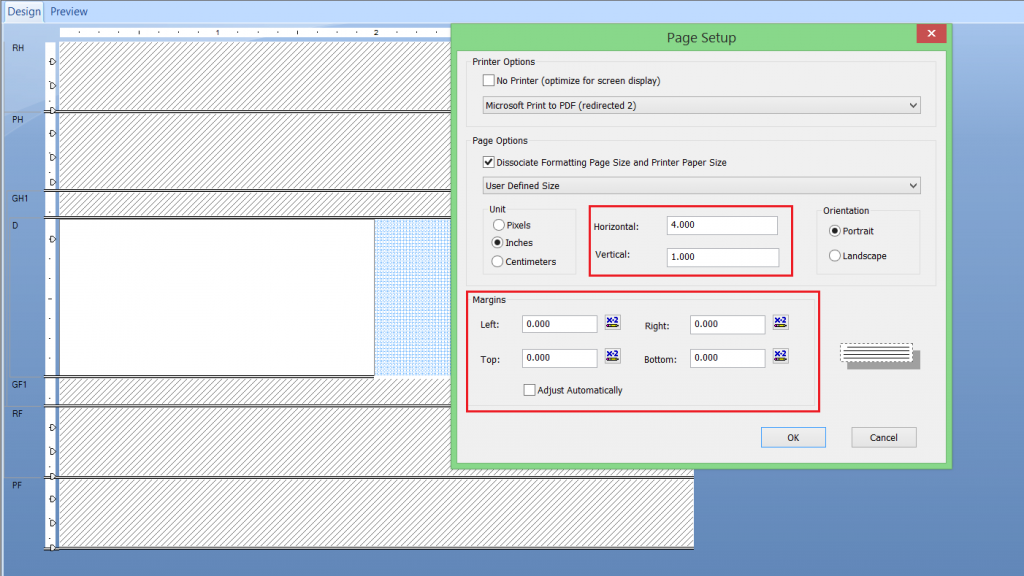Enable No Printer screen display option

tap(488, 80)
